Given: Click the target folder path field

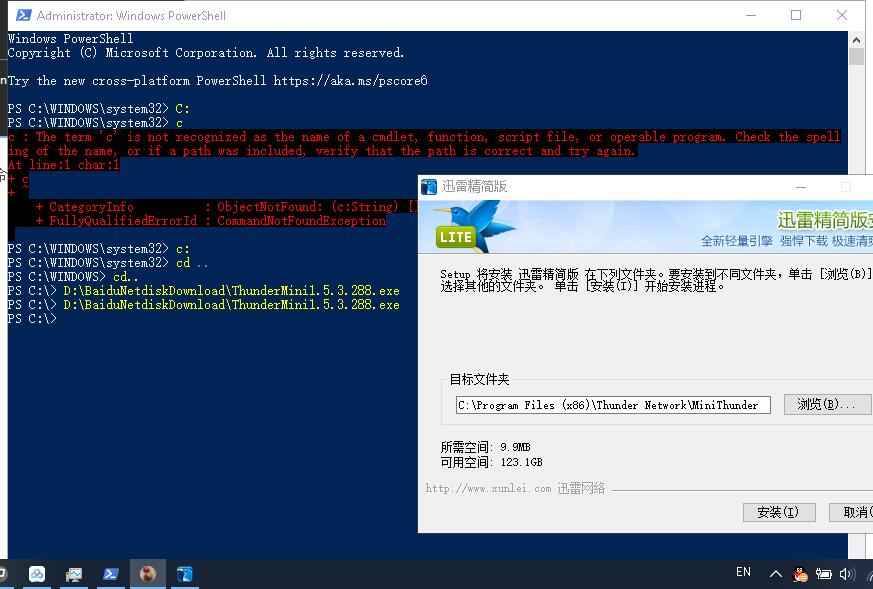Looking at the screenshot, I should coord(612,404).
